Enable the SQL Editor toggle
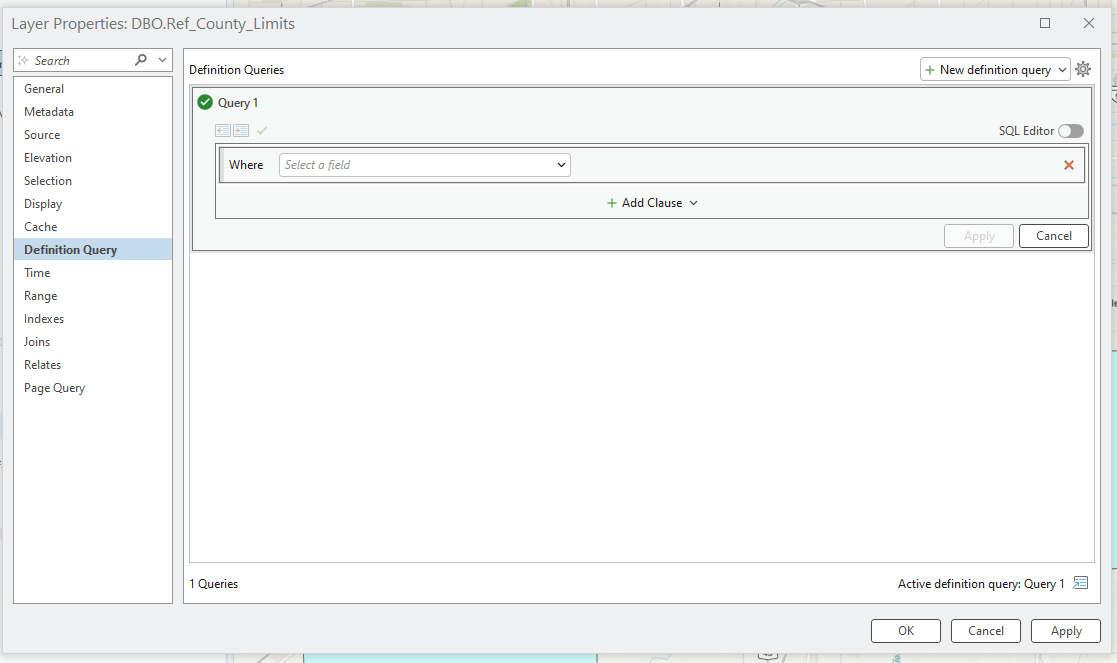Screen dimensions: 1117x663 [1070, 131]
